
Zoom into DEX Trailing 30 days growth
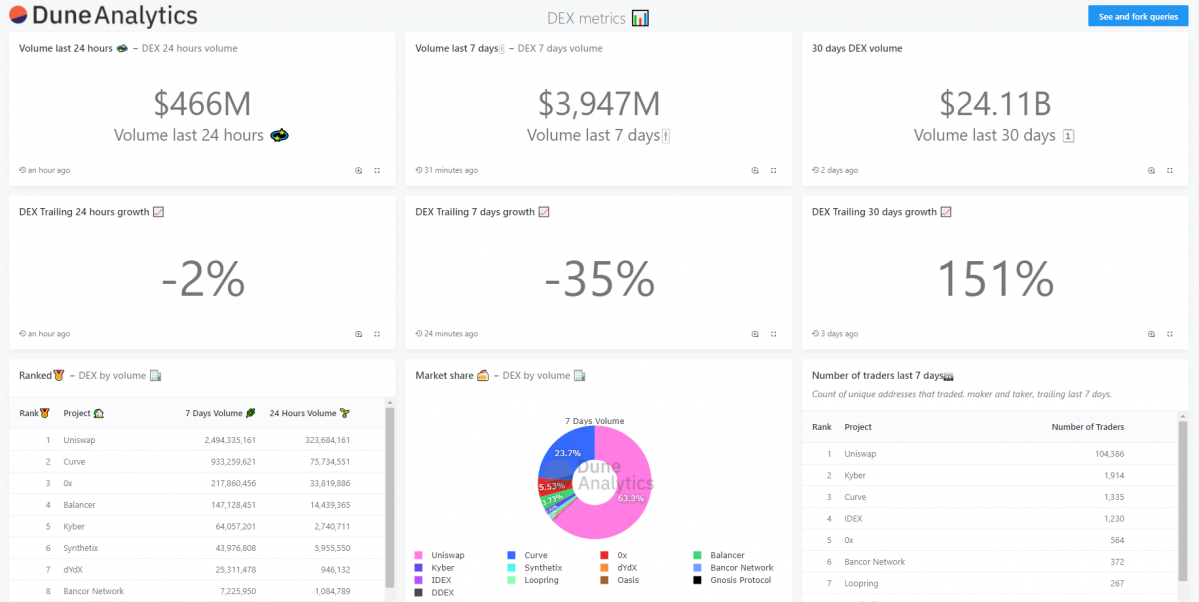(x=1151, y=334)
